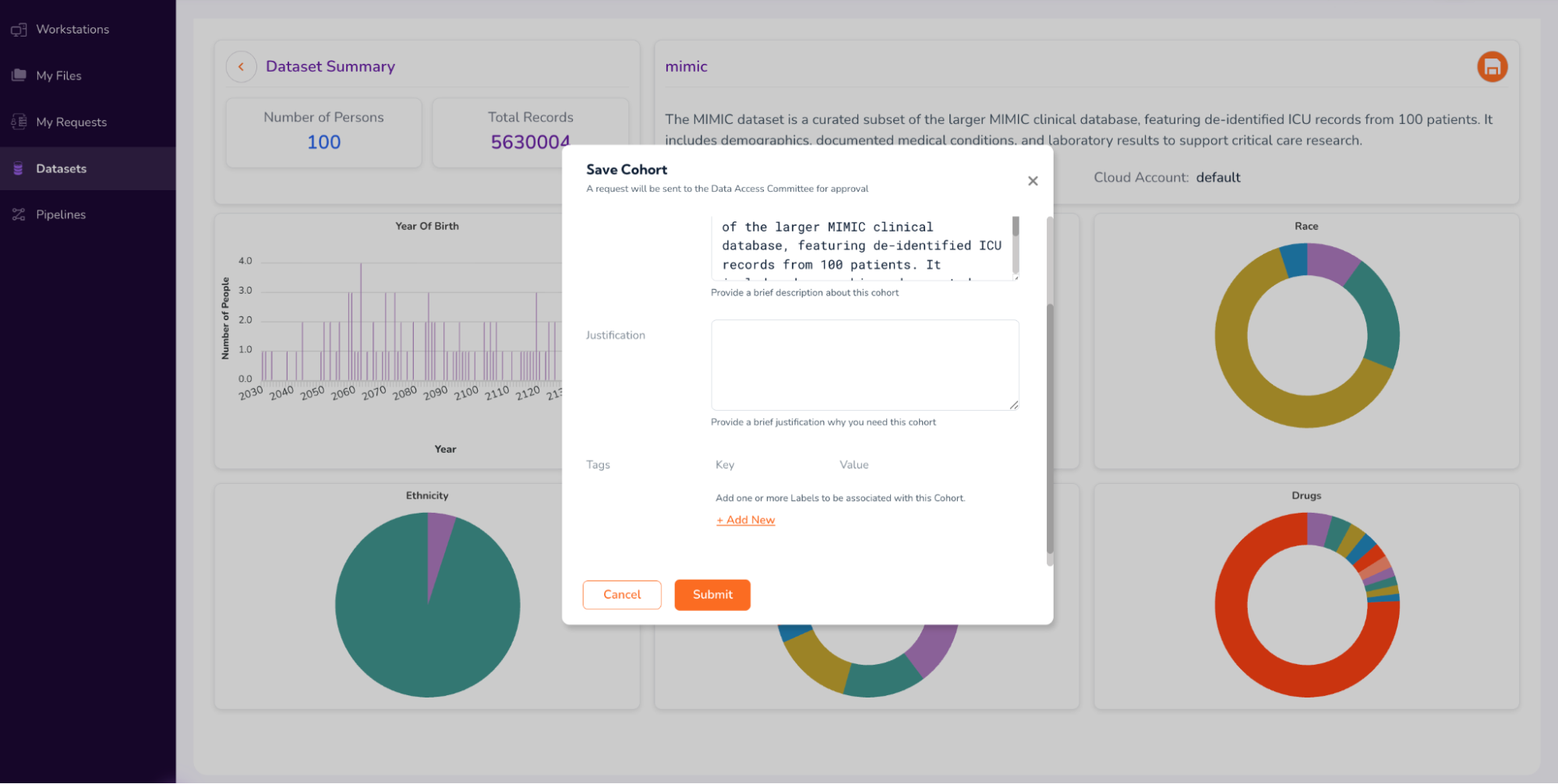The image size is (1558, 784).
Task: Click the Pipelines sidebar icon
Action: pyautogui.click(x=19, y=214)
